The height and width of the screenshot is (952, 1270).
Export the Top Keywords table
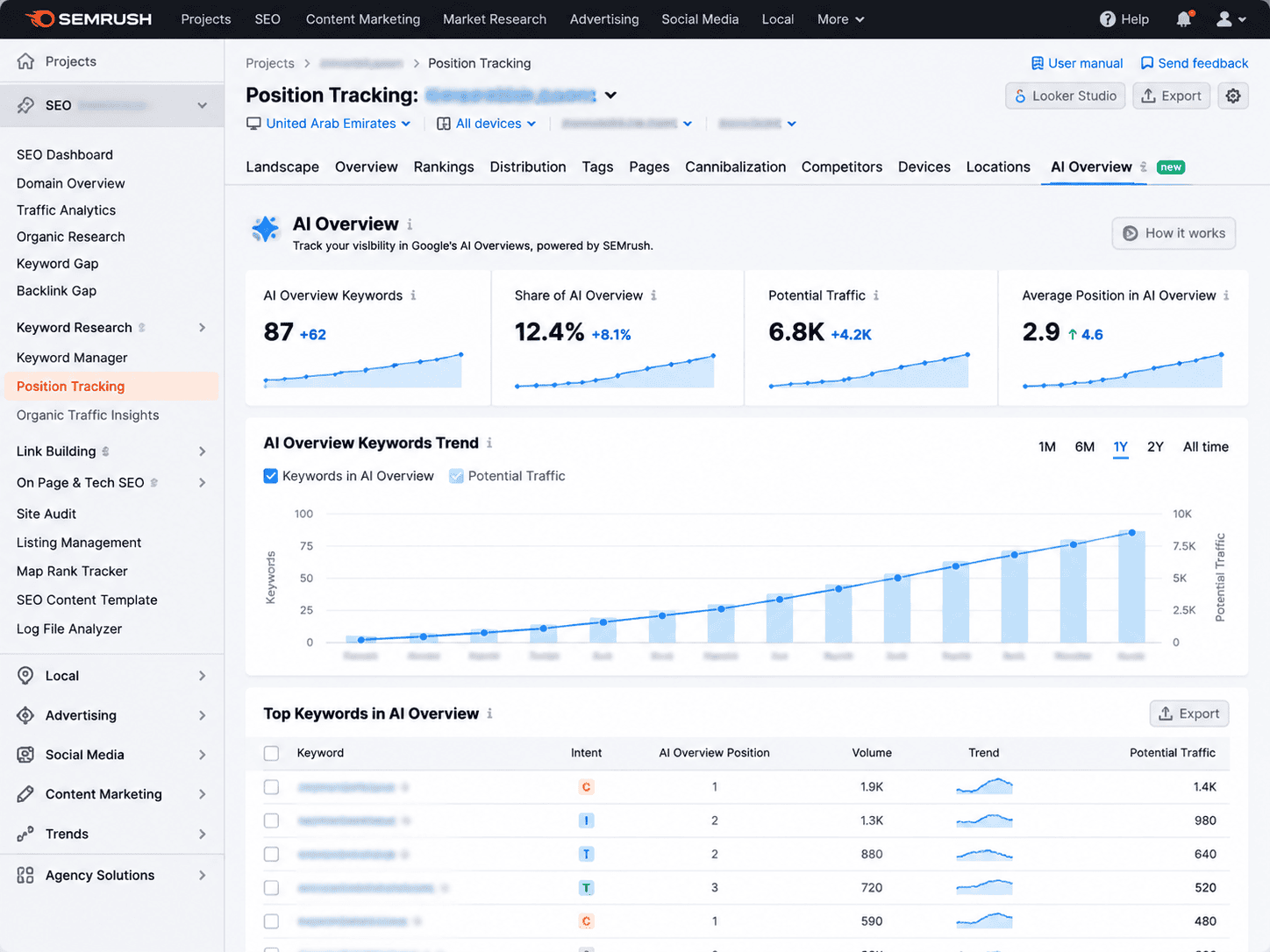point(1189,714)
